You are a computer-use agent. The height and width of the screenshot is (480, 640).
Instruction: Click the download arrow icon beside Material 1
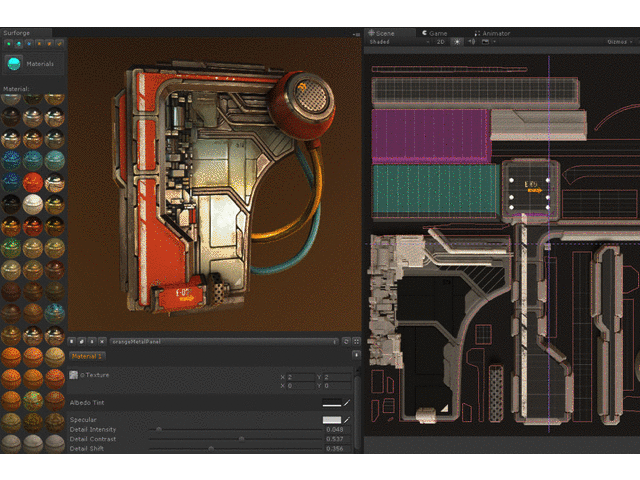point(356,356)
